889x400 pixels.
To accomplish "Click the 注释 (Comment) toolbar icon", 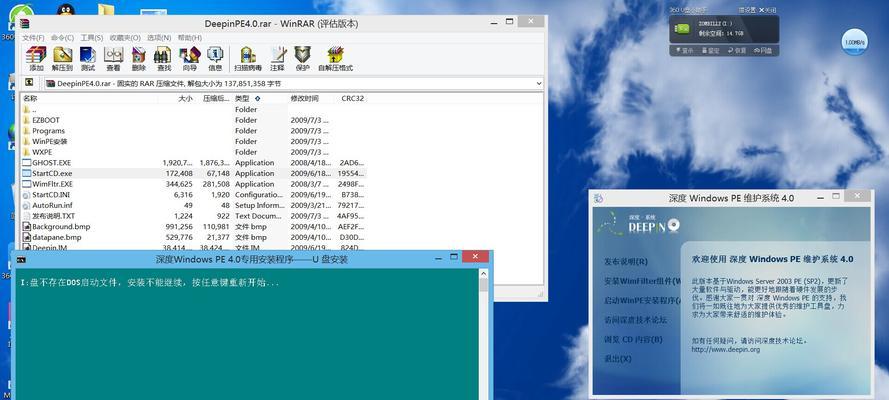I will tap(277, 58).
